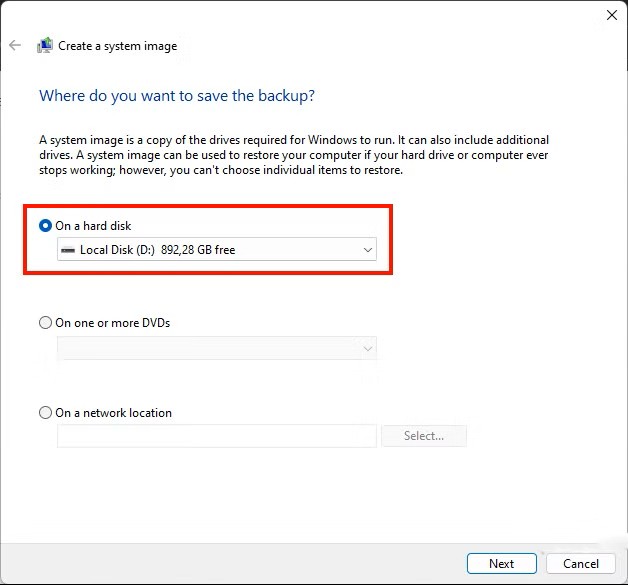
Task: Open the DVD drive selection combo box
Action: 216,348
